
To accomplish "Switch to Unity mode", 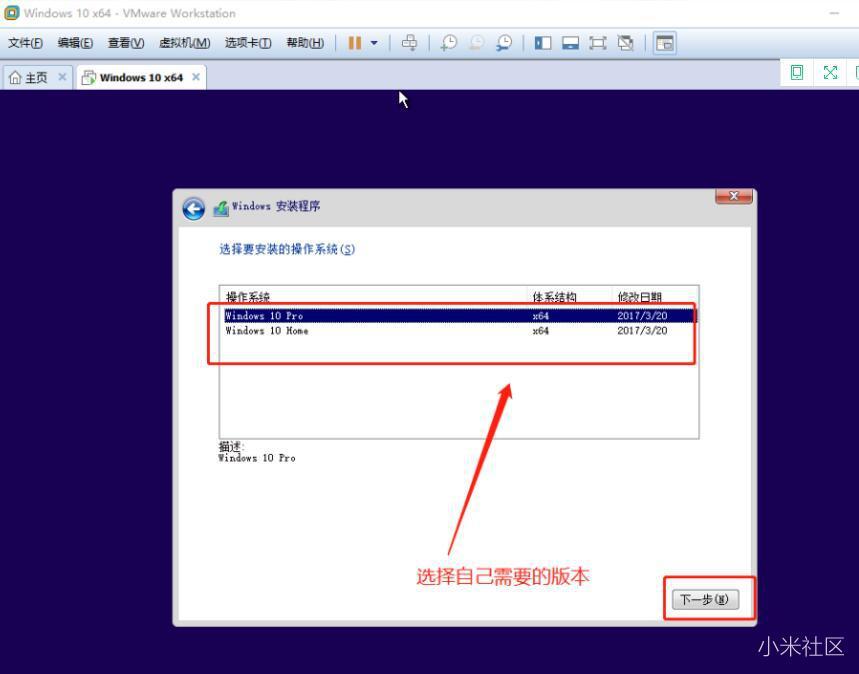I will (x=625, y=43).
